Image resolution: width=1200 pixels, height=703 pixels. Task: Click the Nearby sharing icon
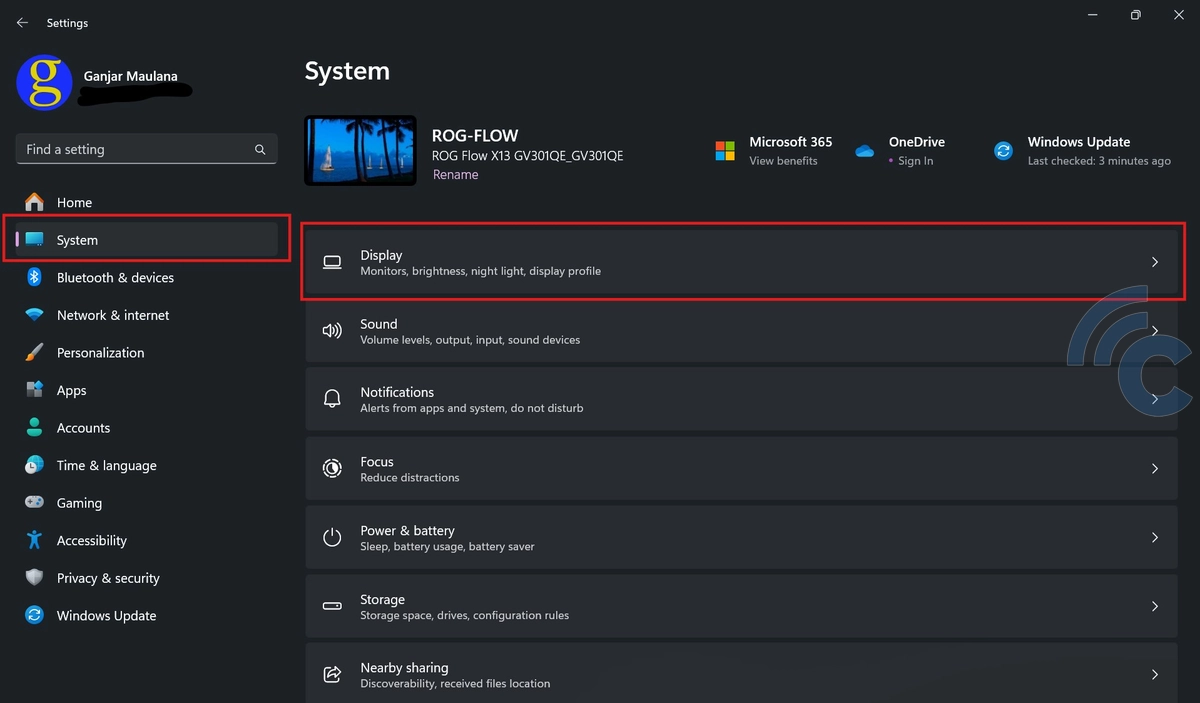[x=332, y=675]
